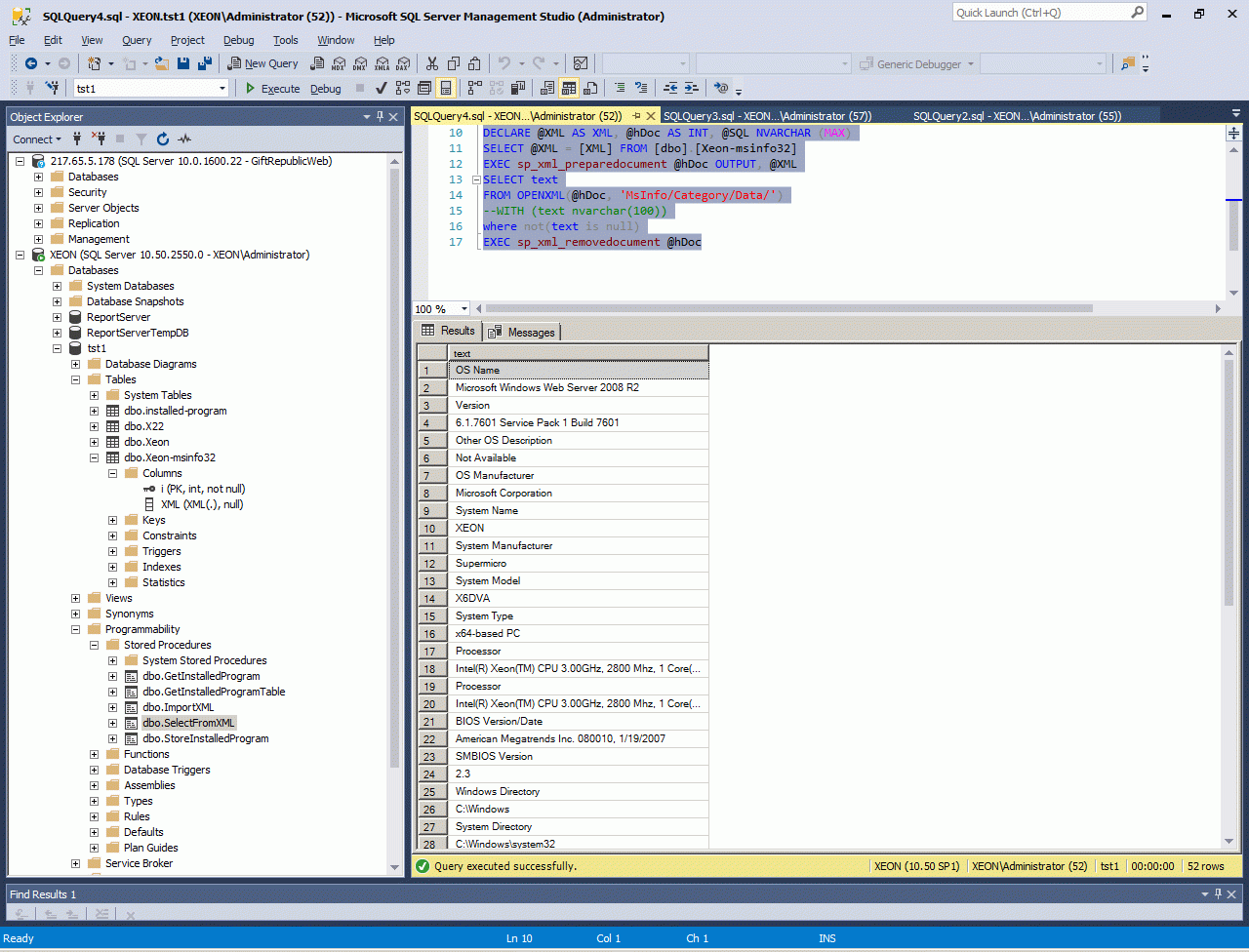Screen dimensions: 1249x952
Task: Refresh the Object Explorer tree
Action: pyautogui.click(x=163, y=139)
